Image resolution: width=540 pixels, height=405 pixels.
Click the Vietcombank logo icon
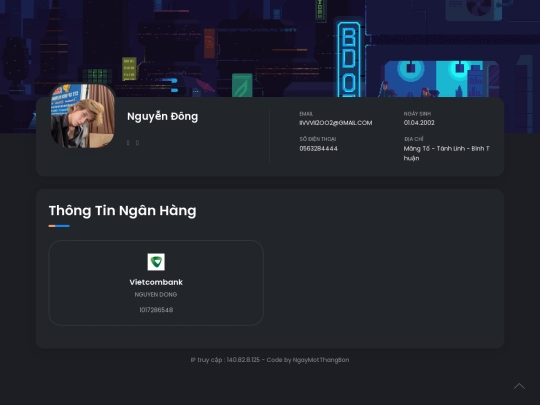pos(156,262)
